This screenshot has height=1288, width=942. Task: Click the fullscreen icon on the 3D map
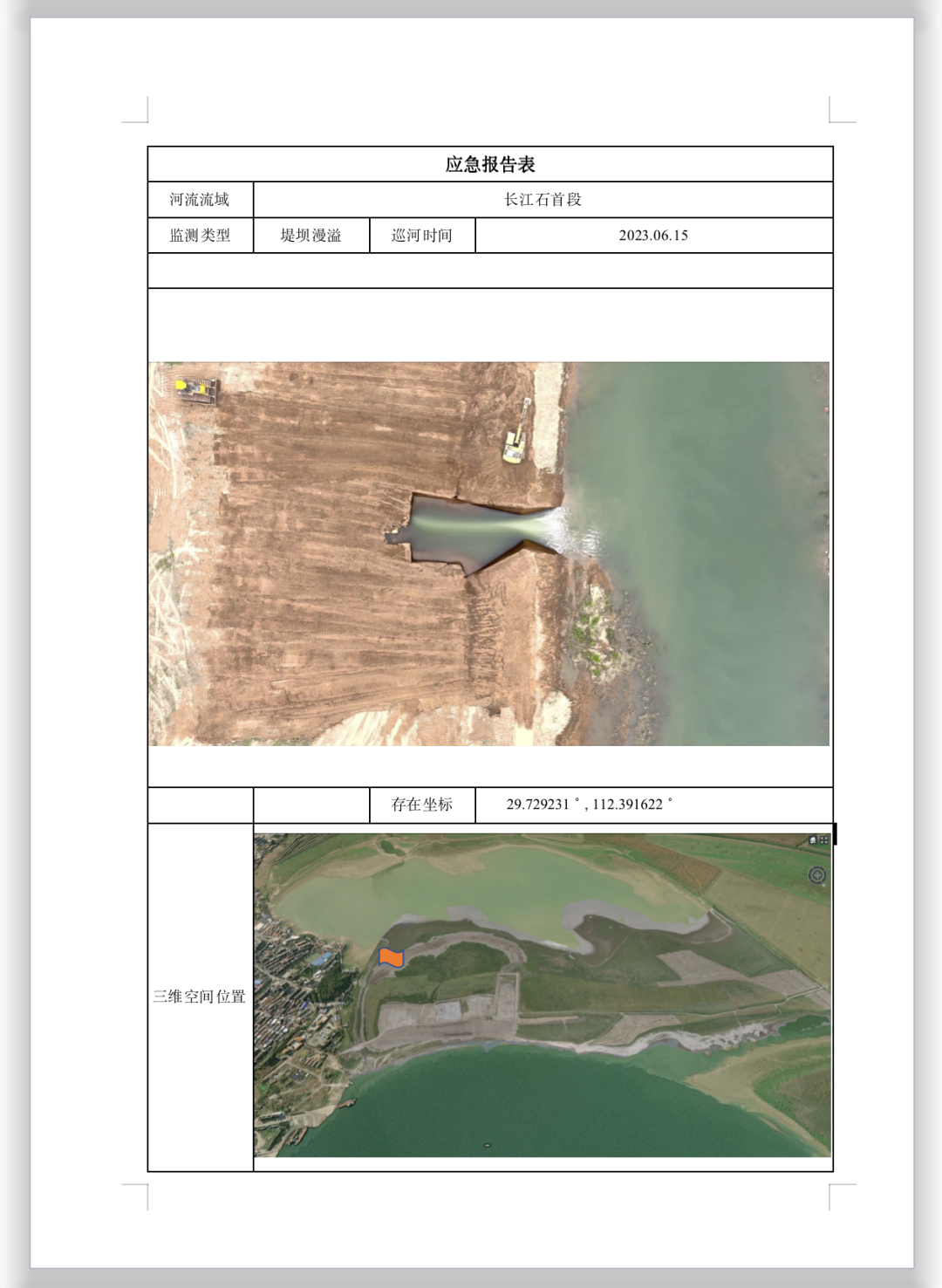(824, 840)
